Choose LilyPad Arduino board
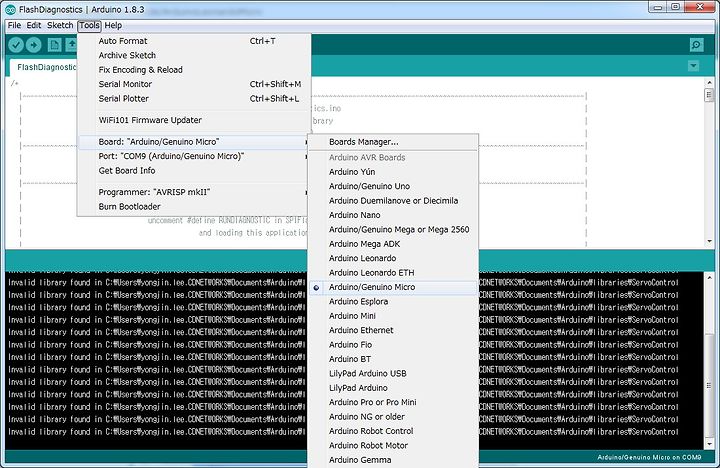This screenshot has width=720, height=468. (x=393, y=388)
